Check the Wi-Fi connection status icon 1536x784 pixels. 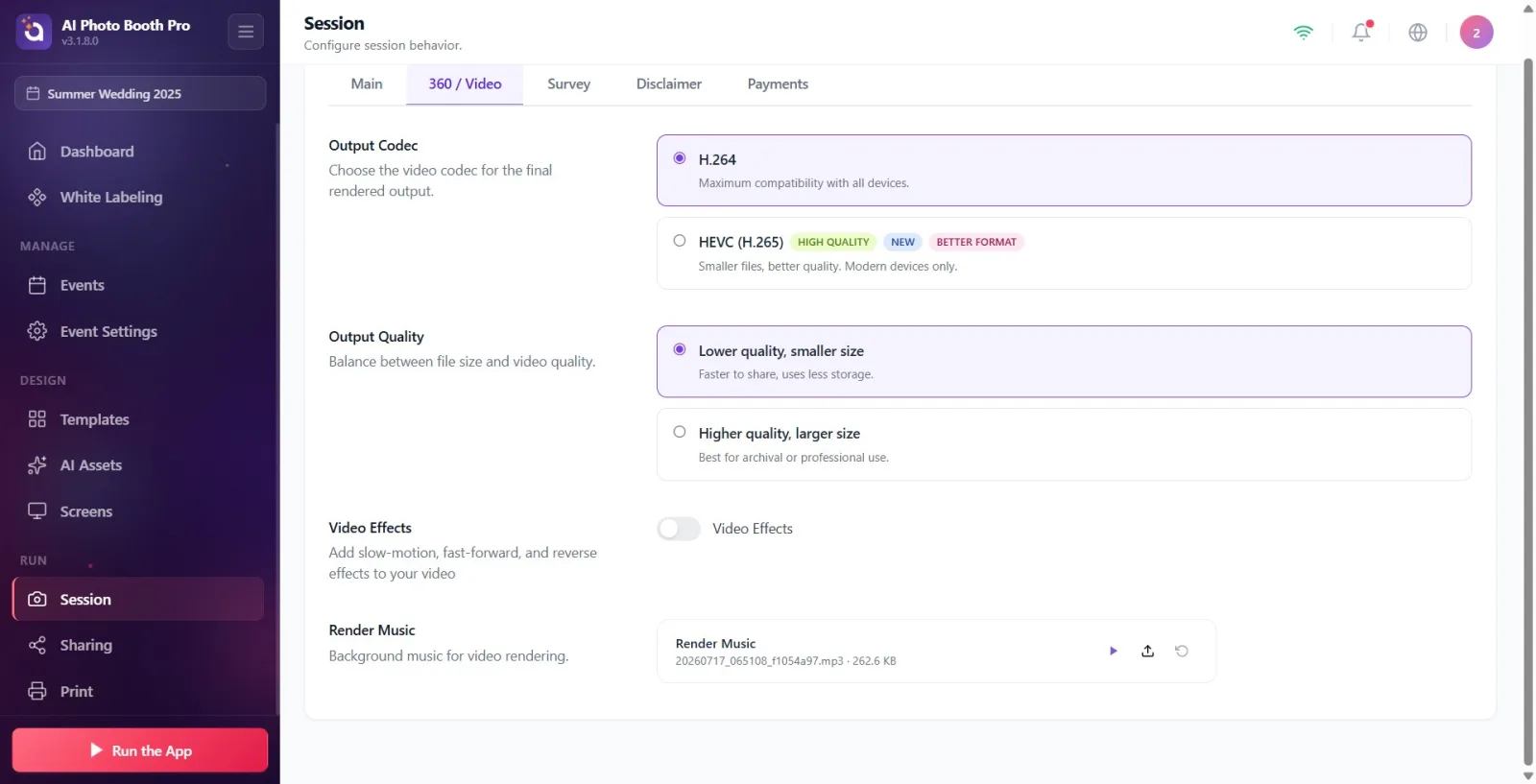click(x=1303, y=32)
